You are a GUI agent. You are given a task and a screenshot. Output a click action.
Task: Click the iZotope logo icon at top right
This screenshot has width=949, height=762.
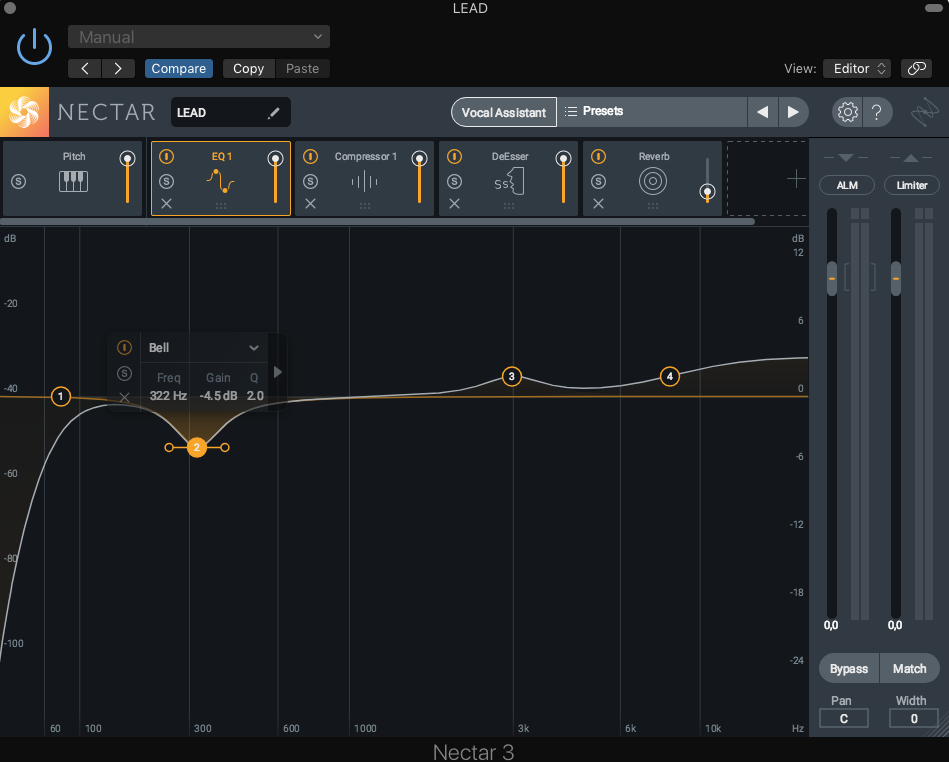point(924,112)
